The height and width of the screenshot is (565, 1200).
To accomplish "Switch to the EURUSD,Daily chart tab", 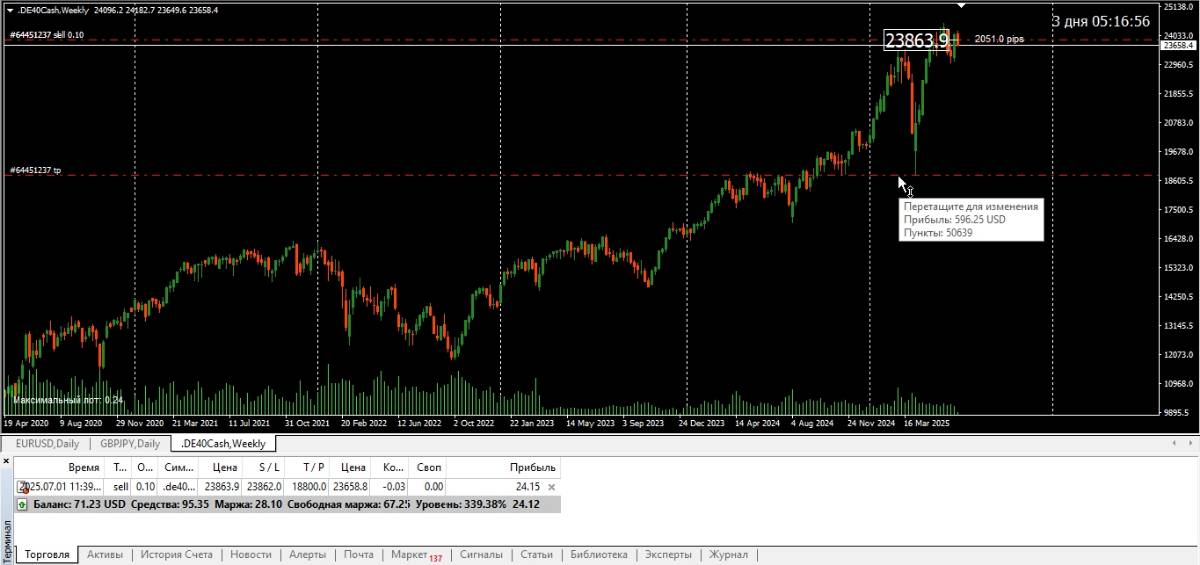I will [45, 443].
